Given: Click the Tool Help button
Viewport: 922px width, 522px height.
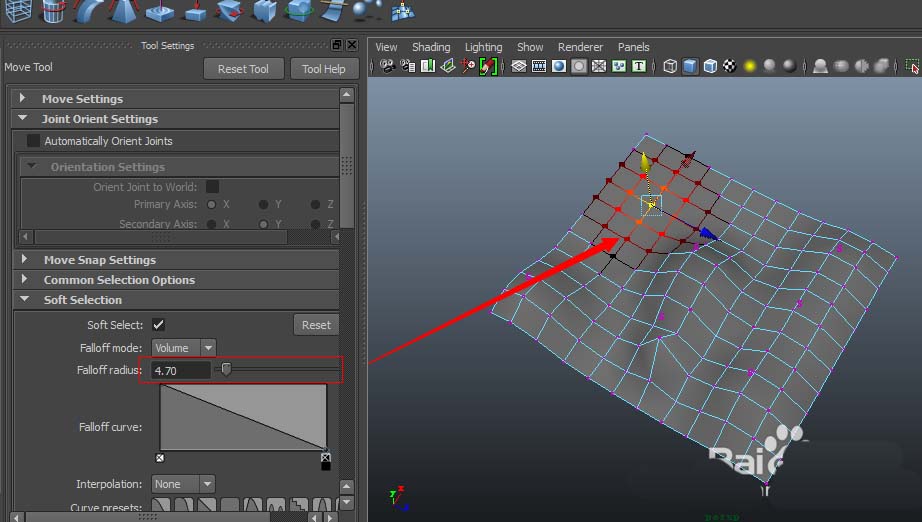Looking at the screenshot, I should tap(323, 69).
